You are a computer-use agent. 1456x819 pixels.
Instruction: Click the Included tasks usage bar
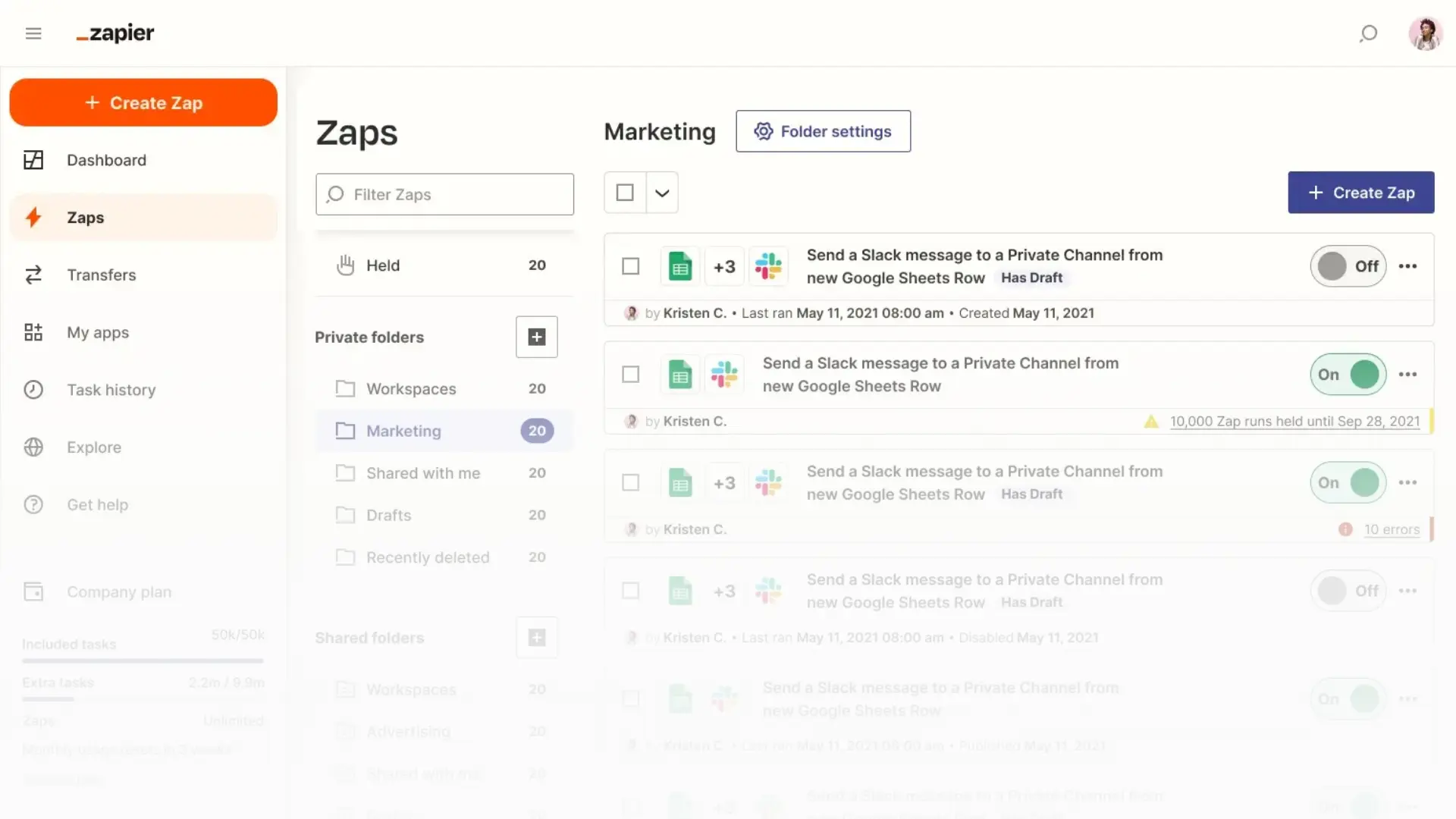click(143, 661)
